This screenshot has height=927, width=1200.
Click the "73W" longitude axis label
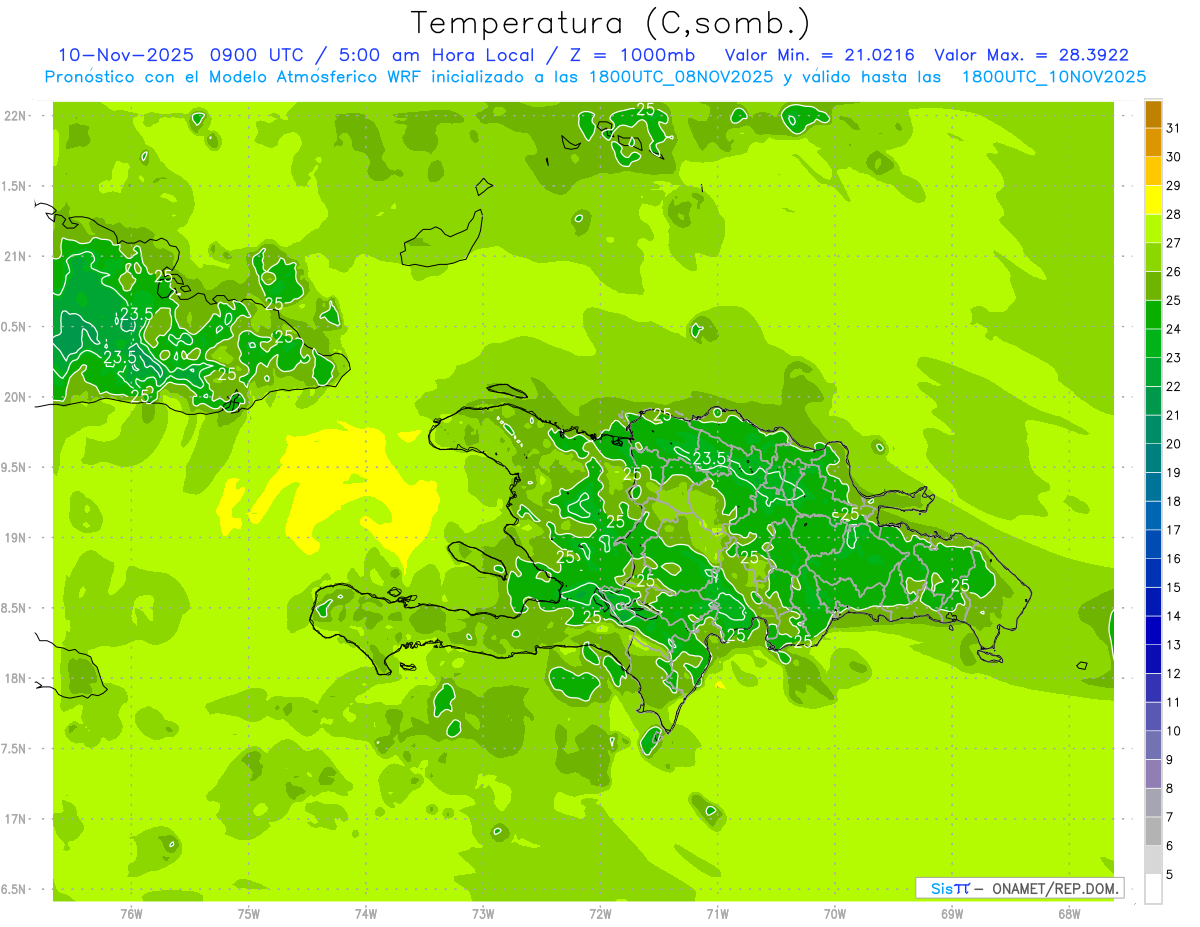[483, 913]
